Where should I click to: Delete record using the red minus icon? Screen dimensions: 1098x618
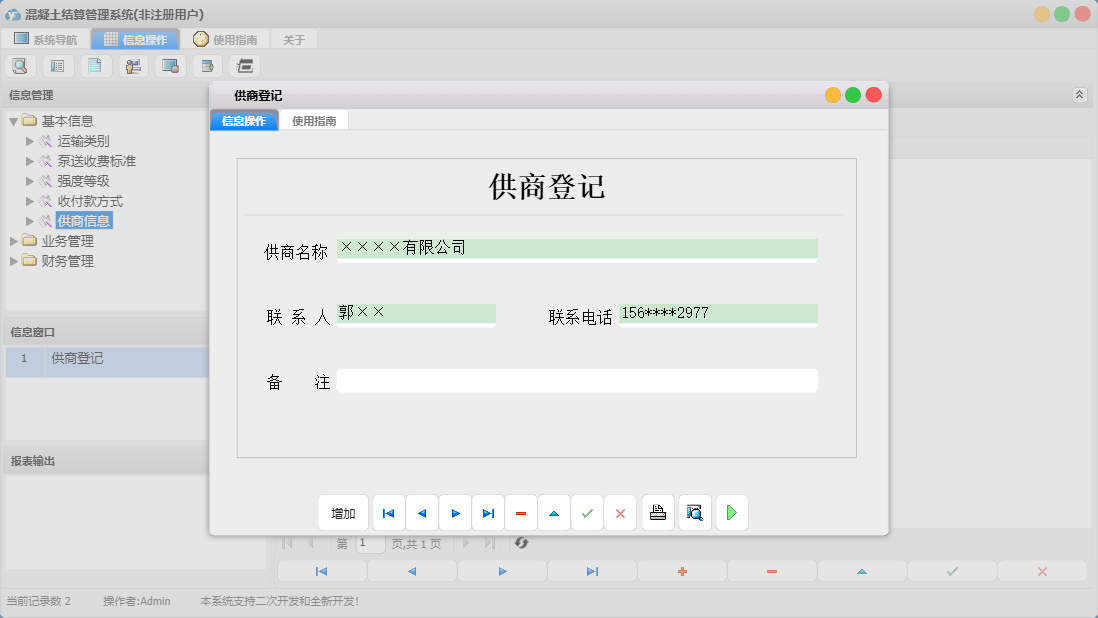[x=521, y=512]
